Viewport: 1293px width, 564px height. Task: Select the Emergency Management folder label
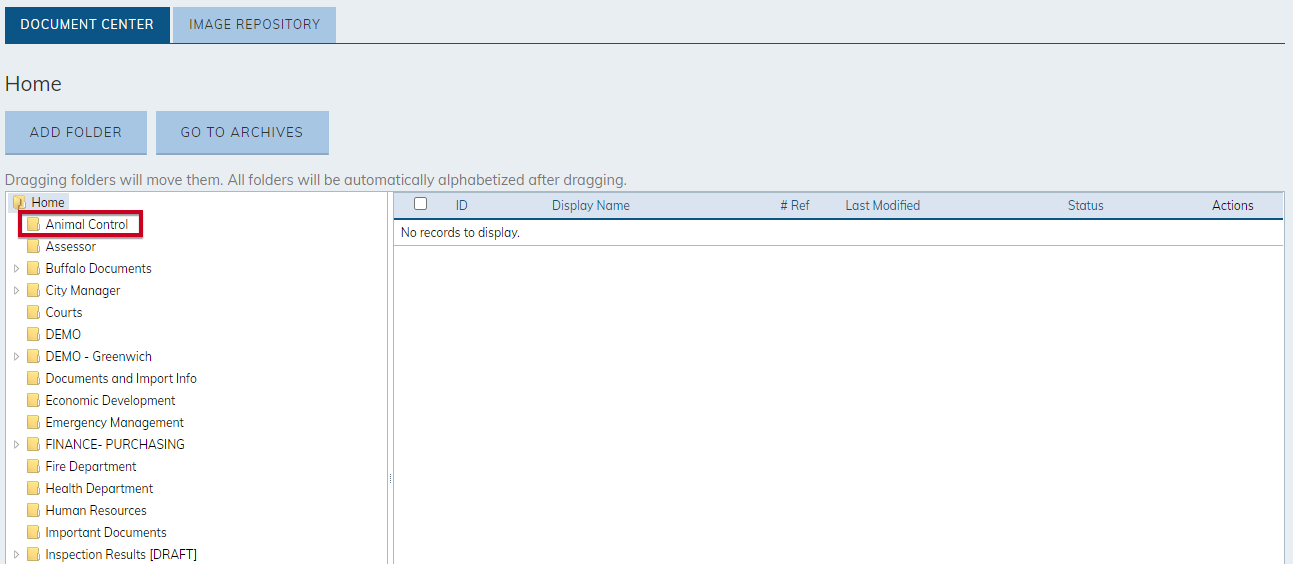(x=115, y=423)
